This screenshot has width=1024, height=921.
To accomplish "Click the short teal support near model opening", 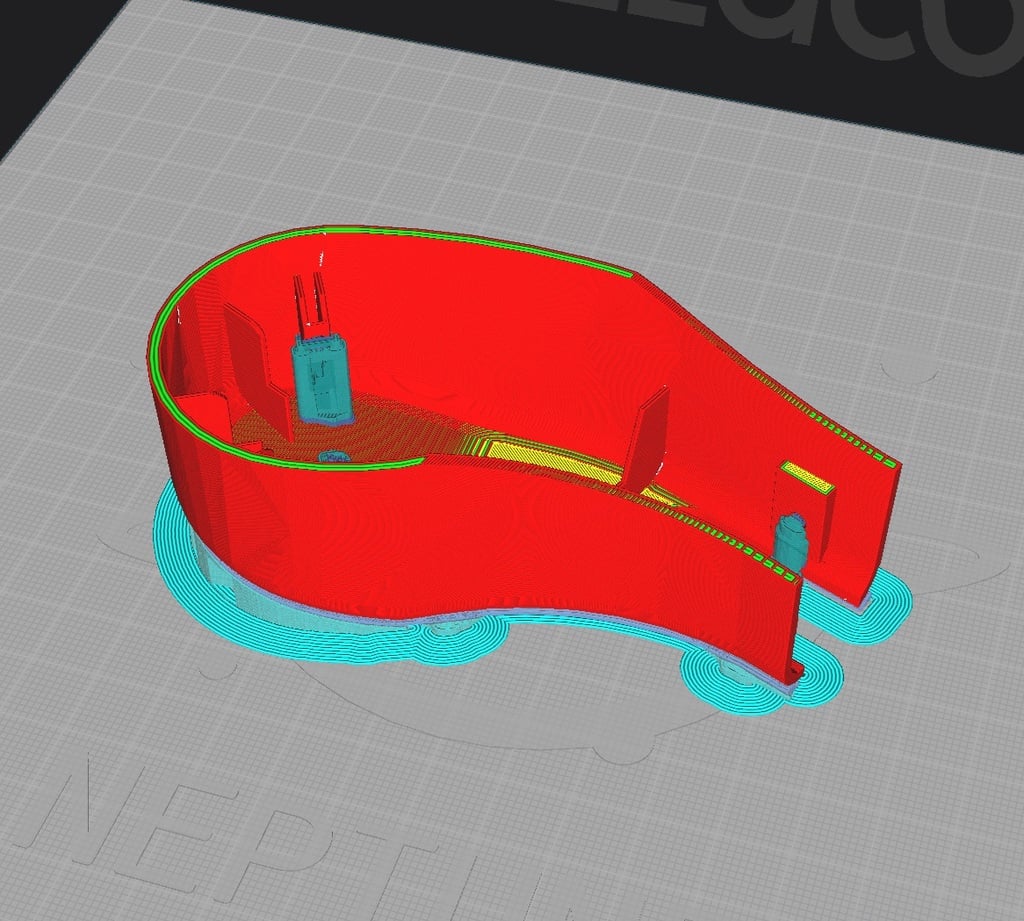I will 791,544.
